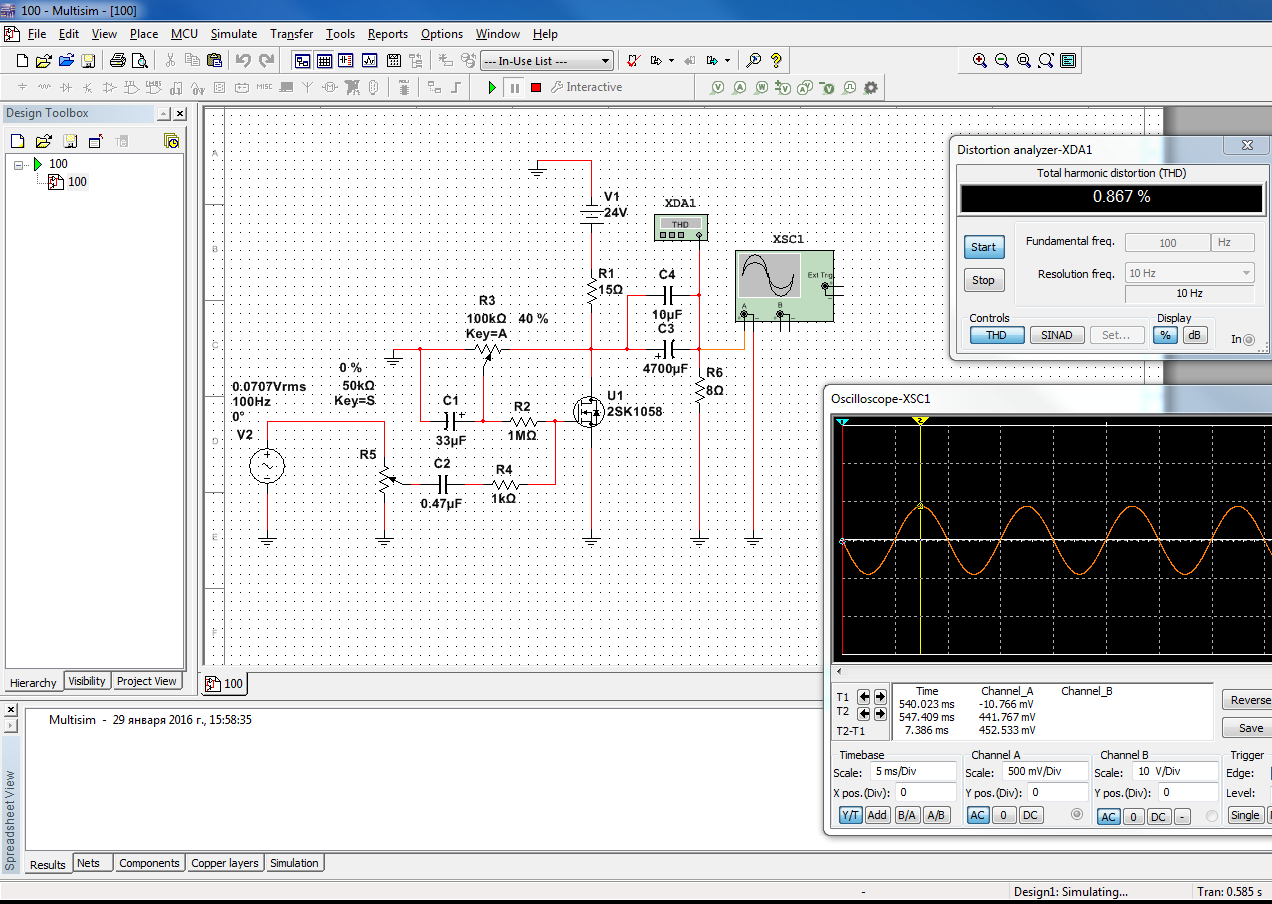Open probe settings gear icon

pos(871,88)
